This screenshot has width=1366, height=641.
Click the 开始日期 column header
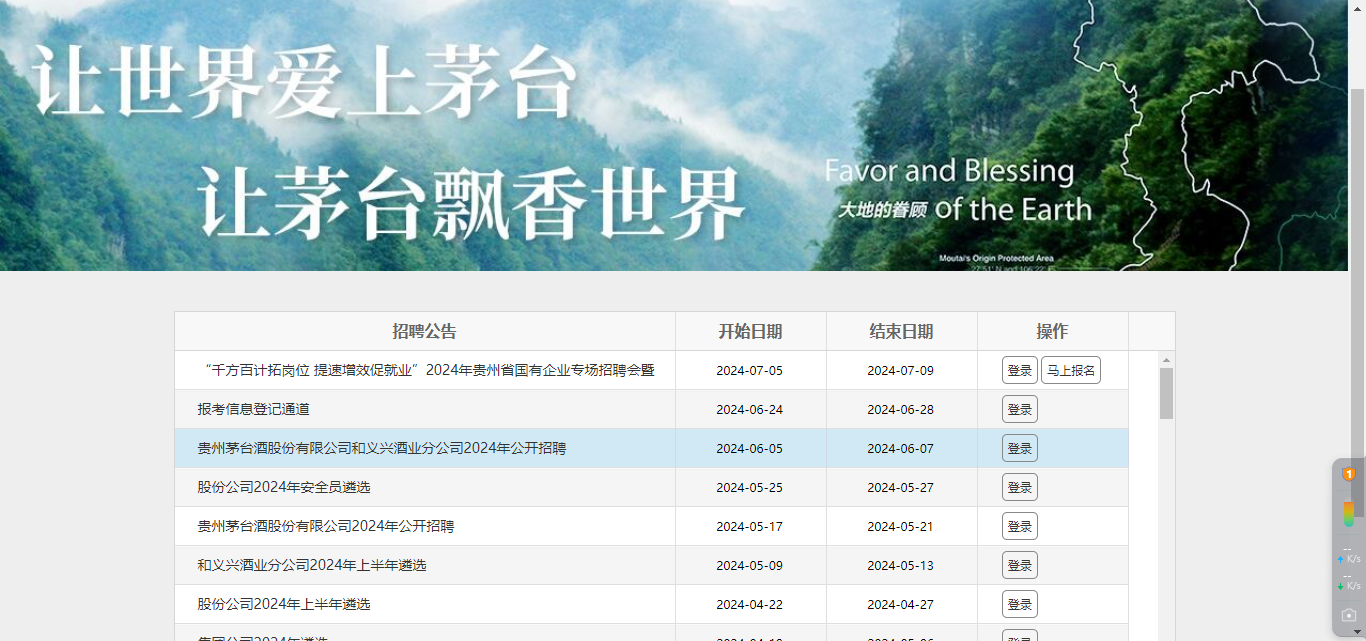(x=751, y=331)
